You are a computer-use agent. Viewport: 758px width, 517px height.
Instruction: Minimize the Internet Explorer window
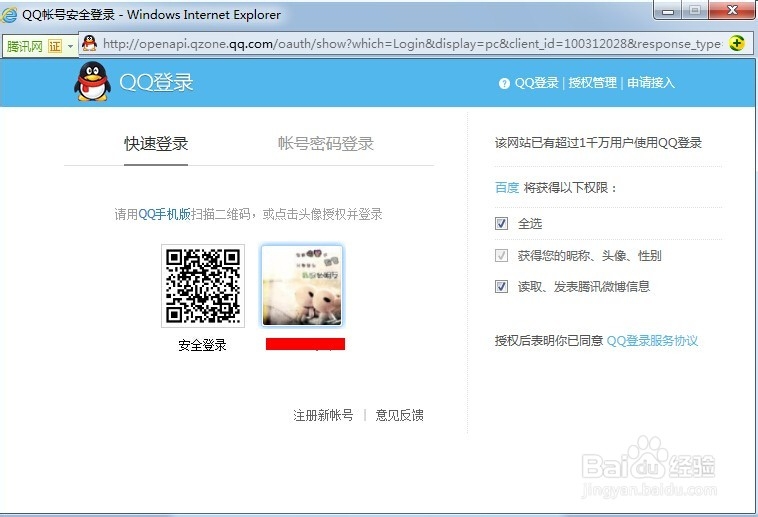668,10
